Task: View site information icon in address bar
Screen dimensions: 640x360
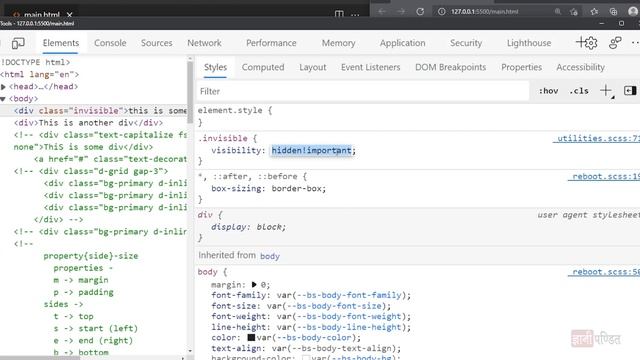Action: click(442, 11)
